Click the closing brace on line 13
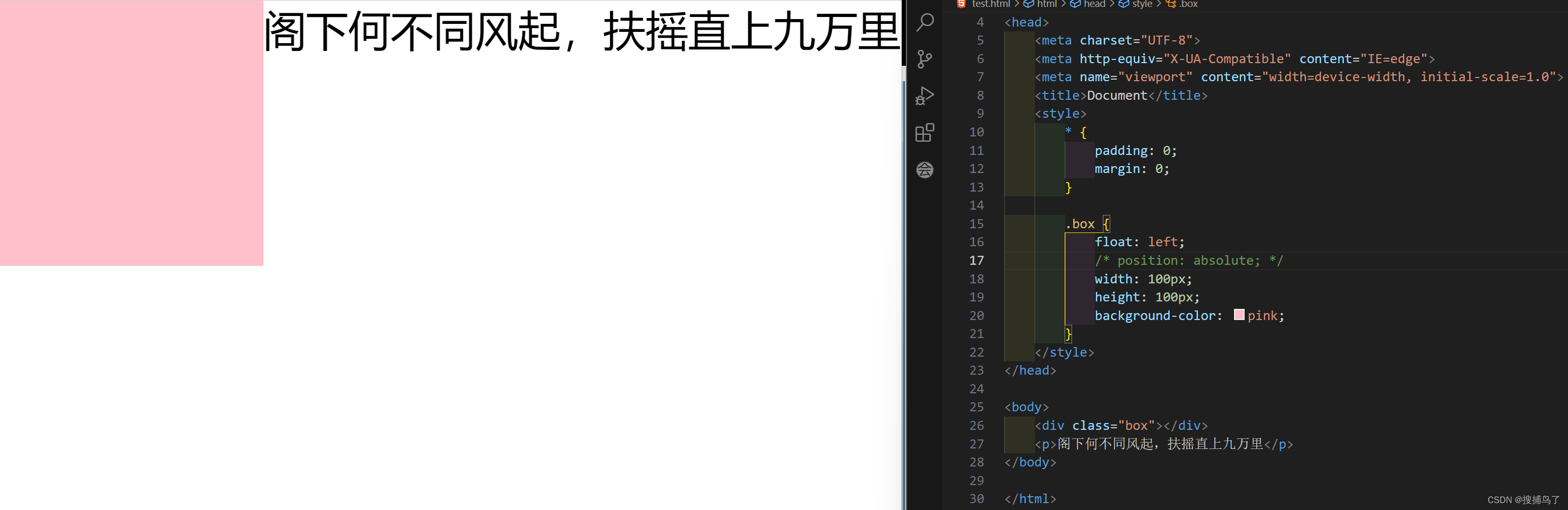The height and width of the screenshot is (510, 1568). [1068, 187]
